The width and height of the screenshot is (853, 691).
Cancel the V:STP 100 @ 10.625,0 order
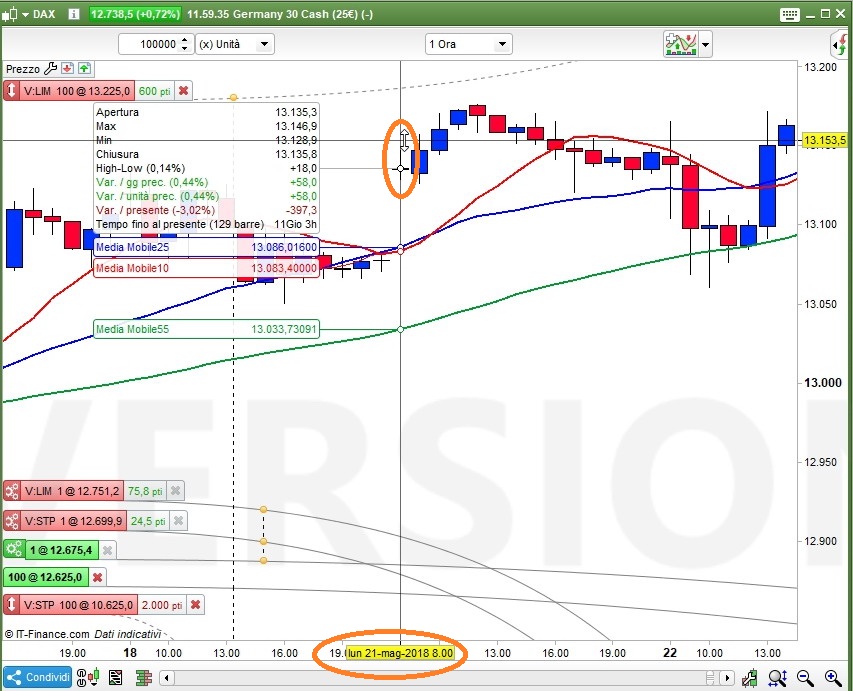196,605
